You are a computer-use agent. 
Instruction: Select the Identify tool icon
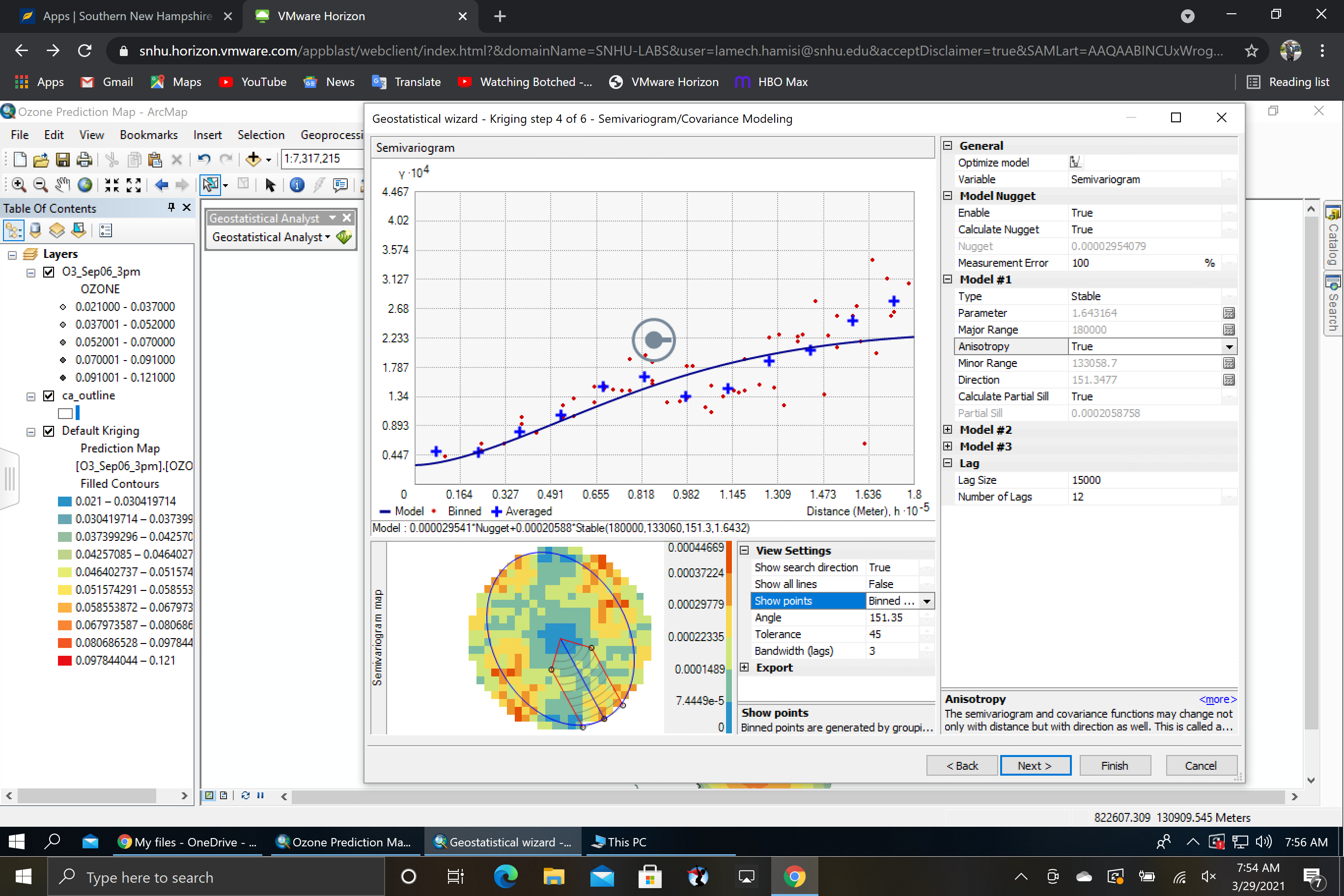297,185
